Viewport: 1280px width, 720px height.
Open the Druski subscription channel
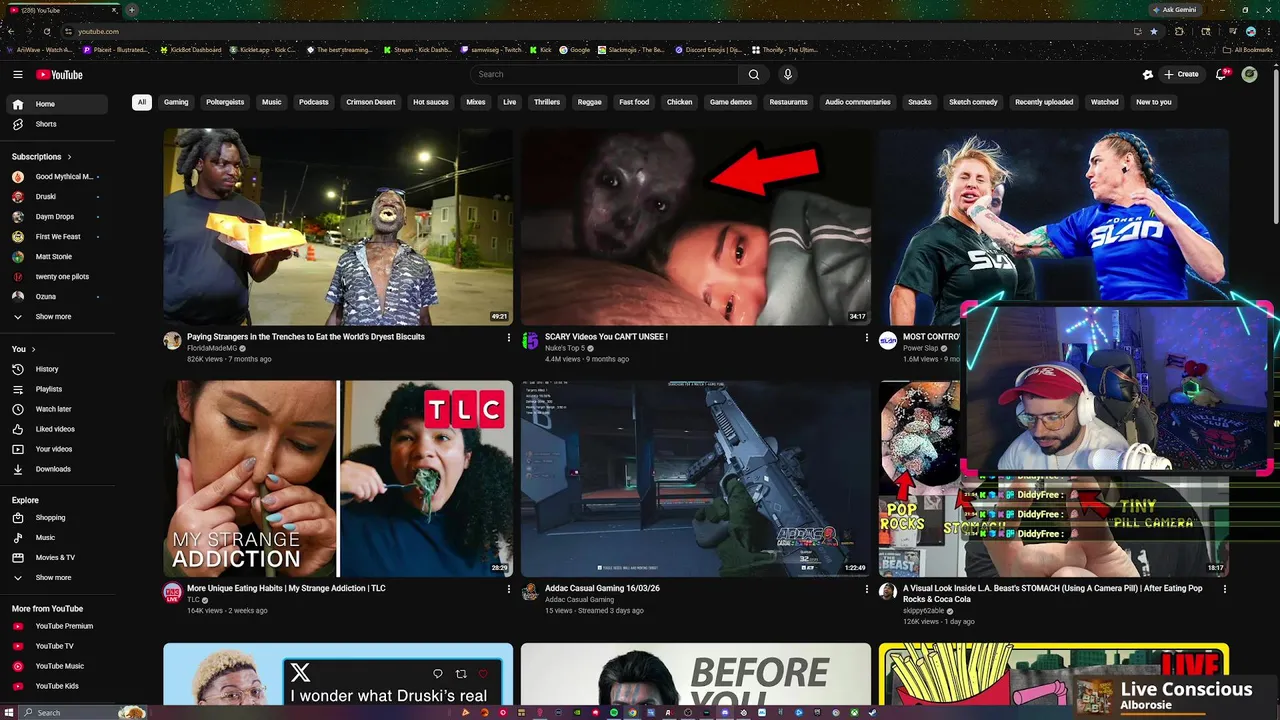[x=56, y=197]
